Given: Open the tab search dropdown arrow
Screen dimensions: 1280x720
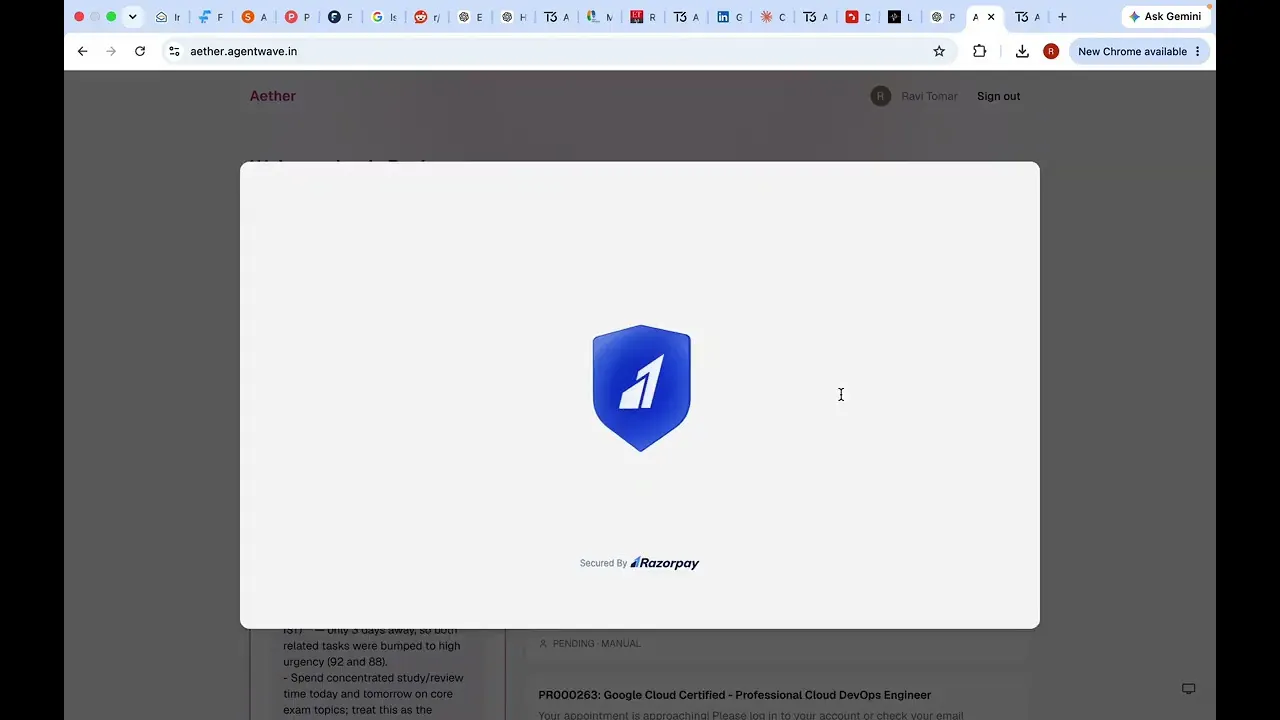Looking at the screenshot, I should (x=132, y=17).
